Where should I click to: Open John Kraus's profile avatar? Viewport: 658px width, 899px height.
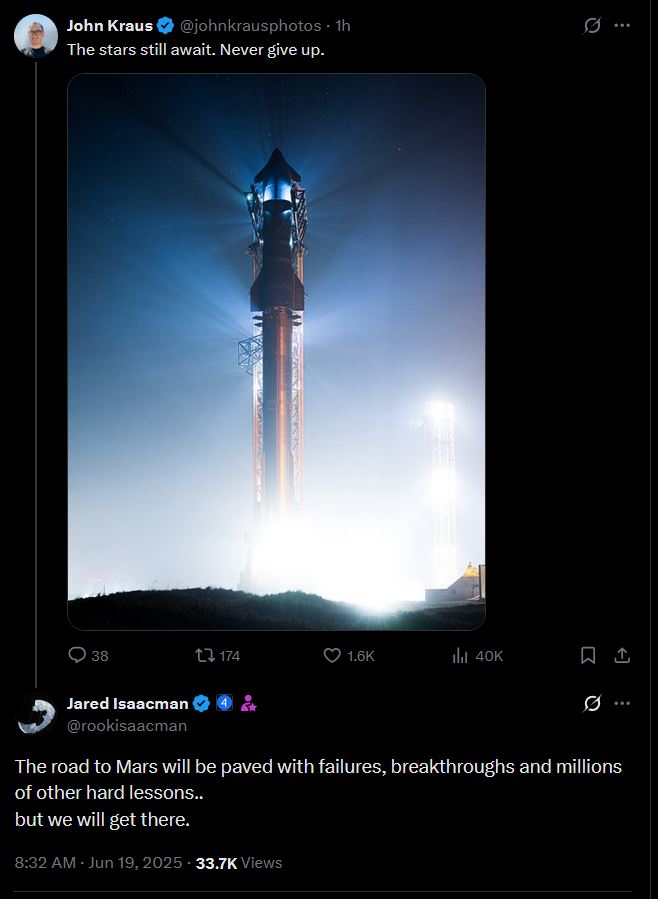click(36, 36)
